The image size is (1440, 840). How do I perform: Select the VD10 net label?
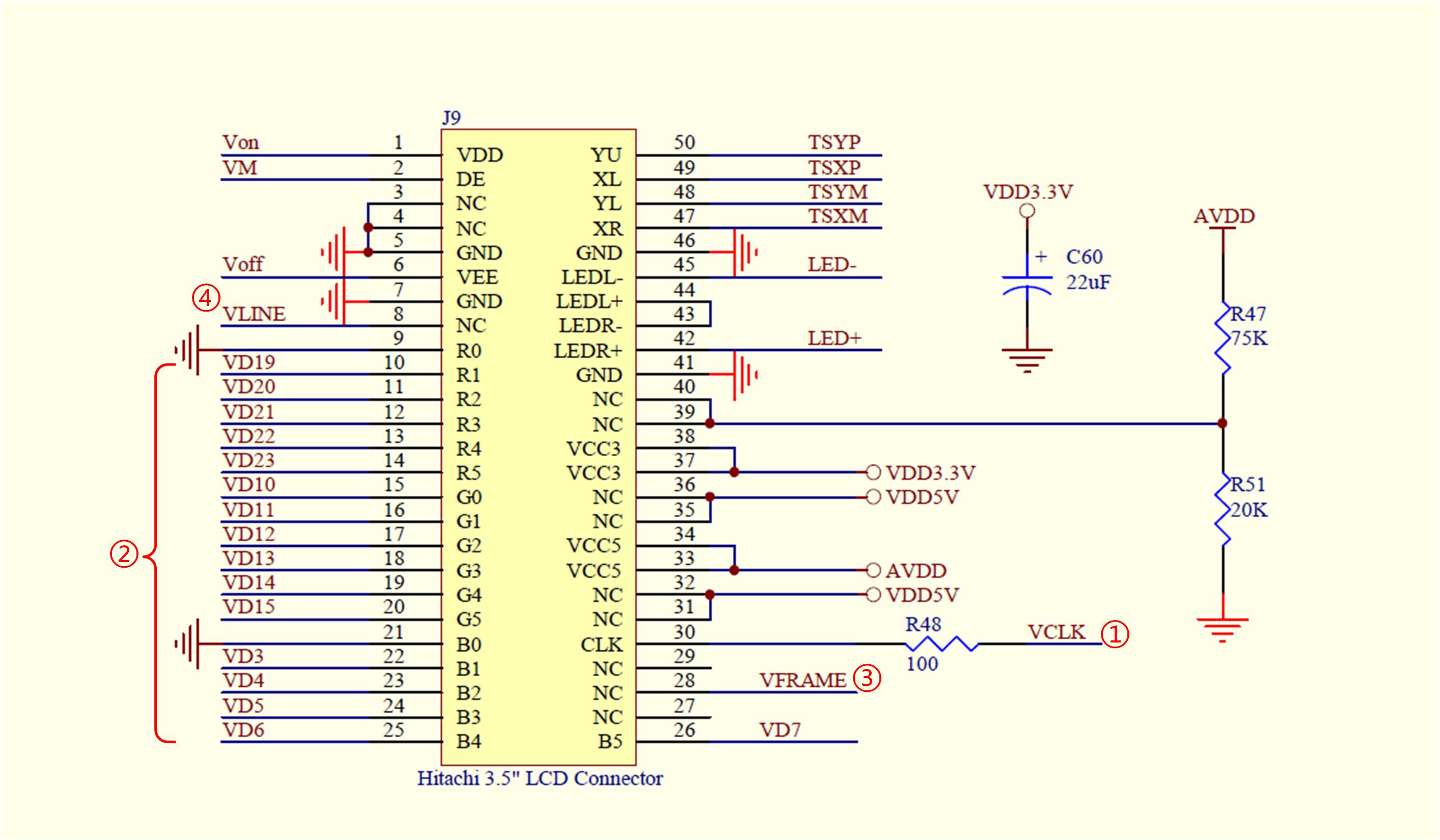point(249,485)
